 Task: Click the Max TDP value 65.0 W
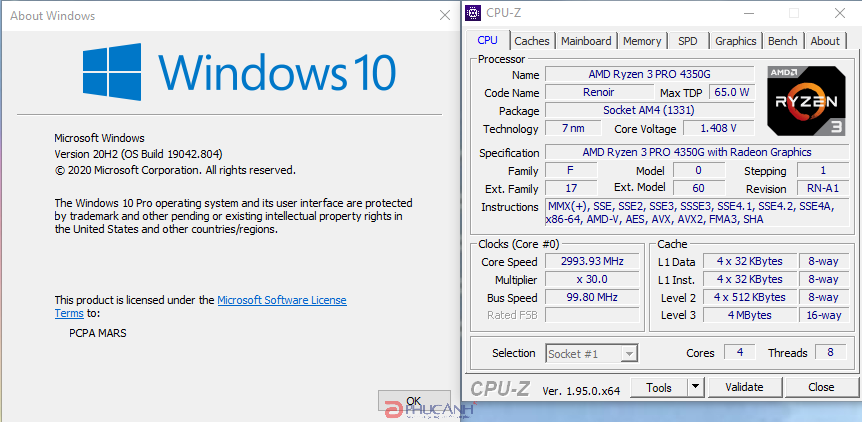(x=732, y=92)
